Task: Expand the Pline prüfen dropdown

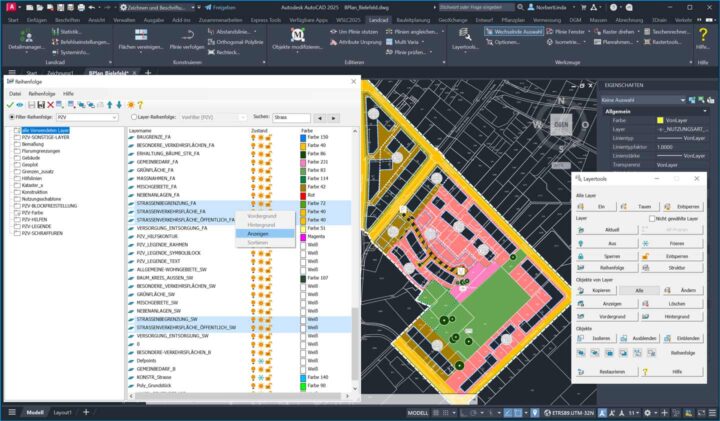Action: coord(431,52)
